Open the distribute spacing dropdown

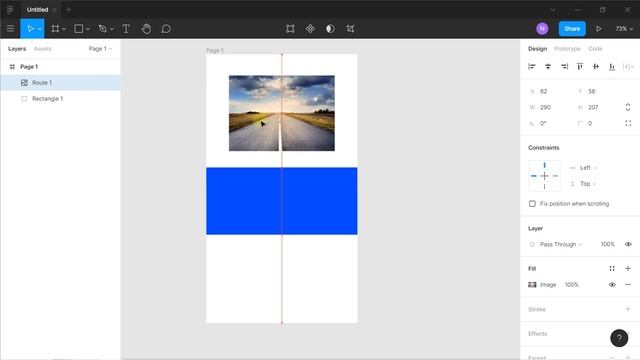point(628,67)
